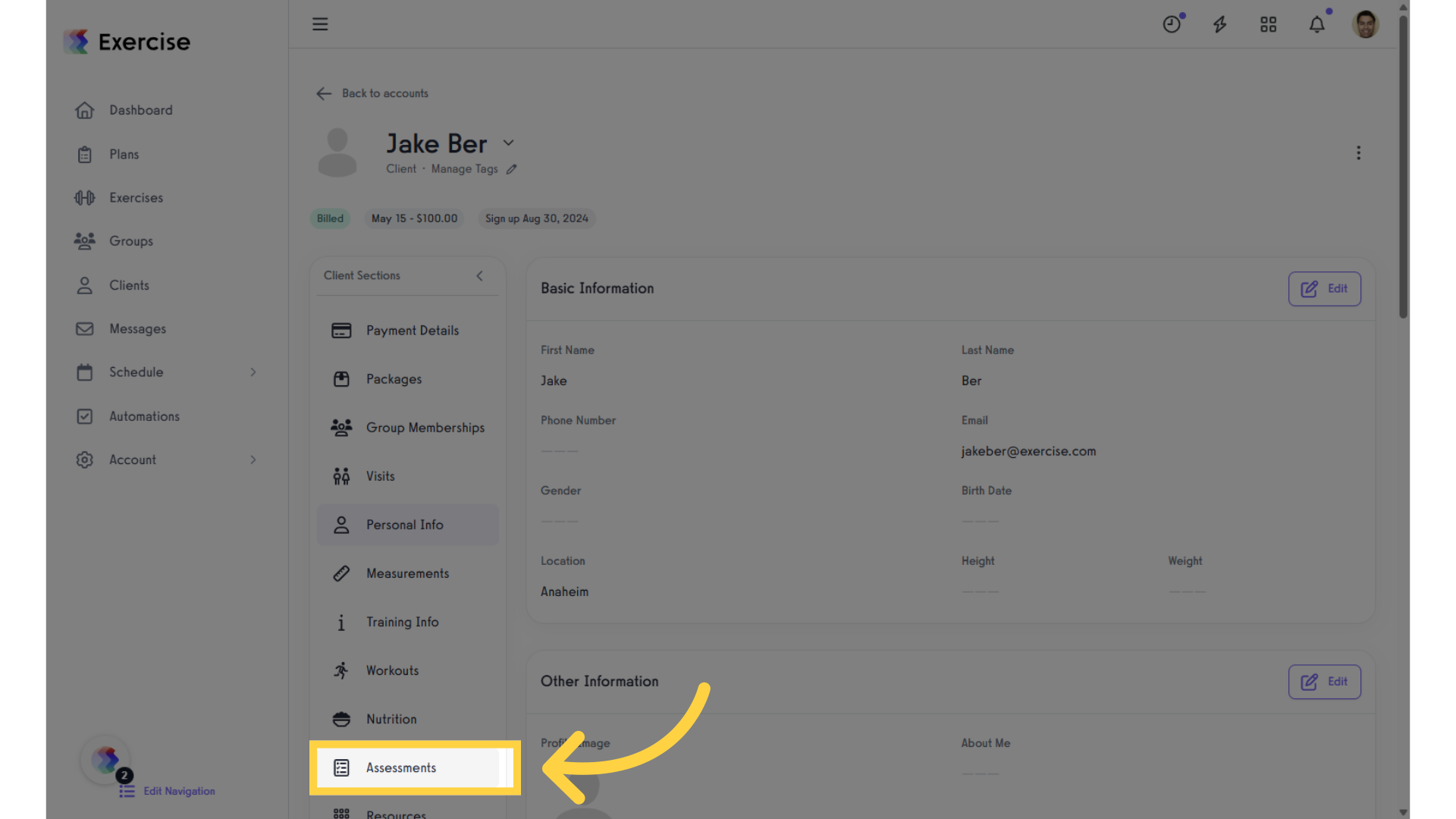Expand the Schedule submenu arrow
This screenshot has width=1456, height=819.
(253, 372)
